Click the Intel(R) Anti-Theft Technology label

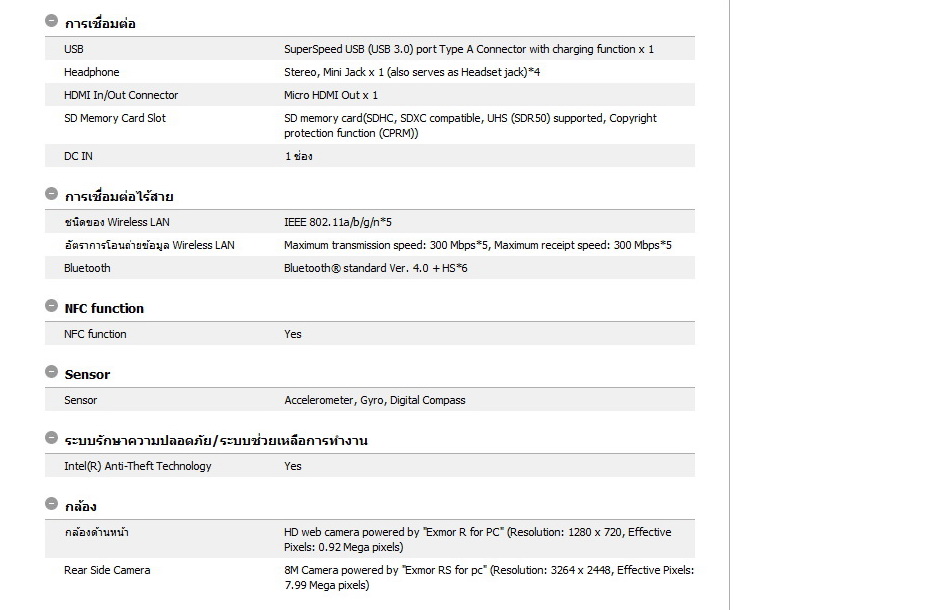[x=138, y=466]
